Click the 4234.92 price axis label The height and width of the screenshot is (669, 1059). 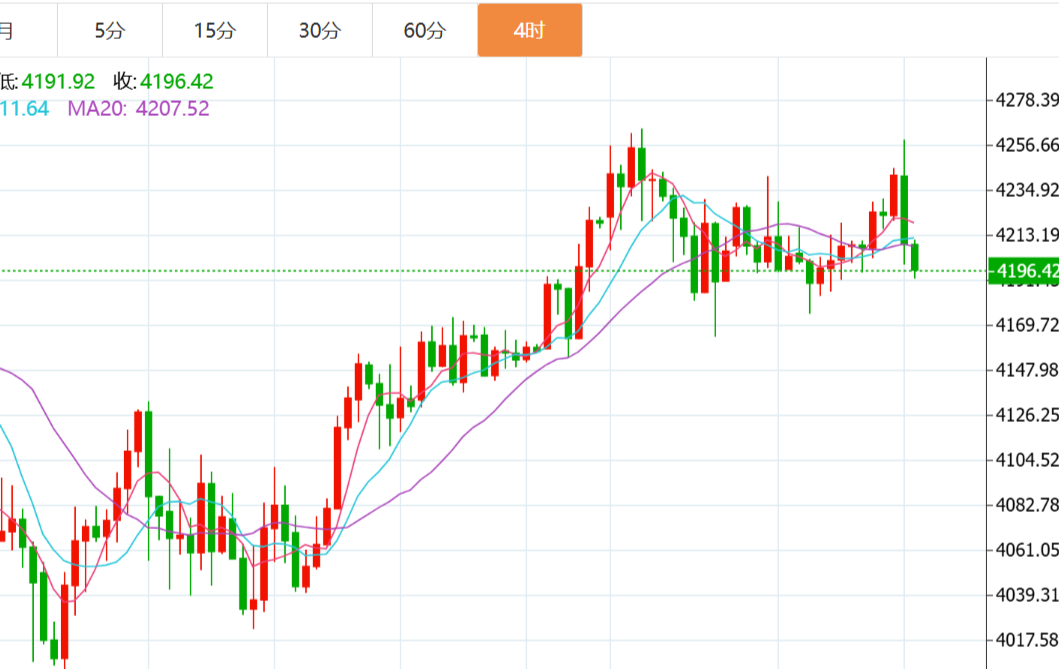click(x=1027, y=190)
